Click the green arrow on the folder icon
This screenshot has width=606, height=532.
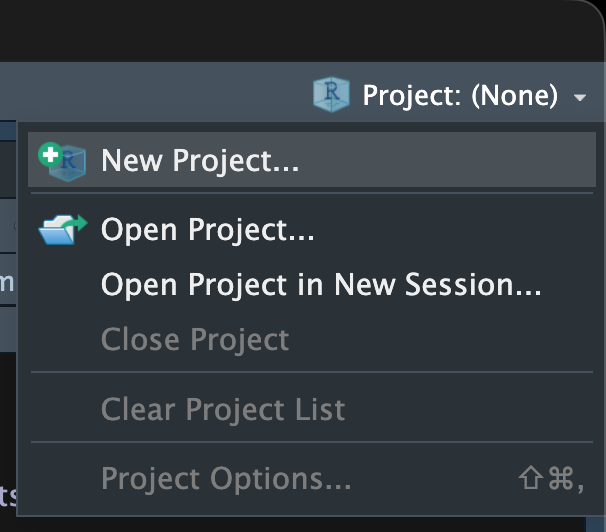(x=78, y=221)
